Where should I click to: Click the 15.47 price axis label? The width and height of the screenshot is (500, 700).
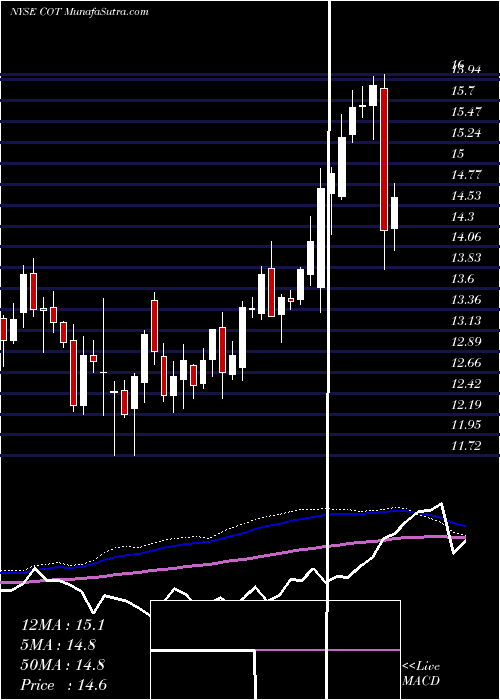pyautogui.click(x=467, y=112)
